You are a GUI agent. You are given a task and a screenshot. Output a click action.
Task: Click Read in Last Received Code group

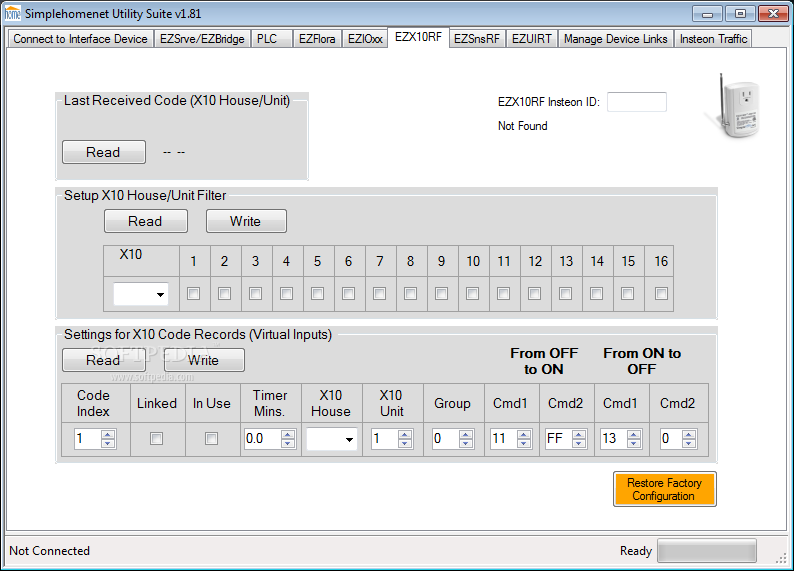(104, 152)
